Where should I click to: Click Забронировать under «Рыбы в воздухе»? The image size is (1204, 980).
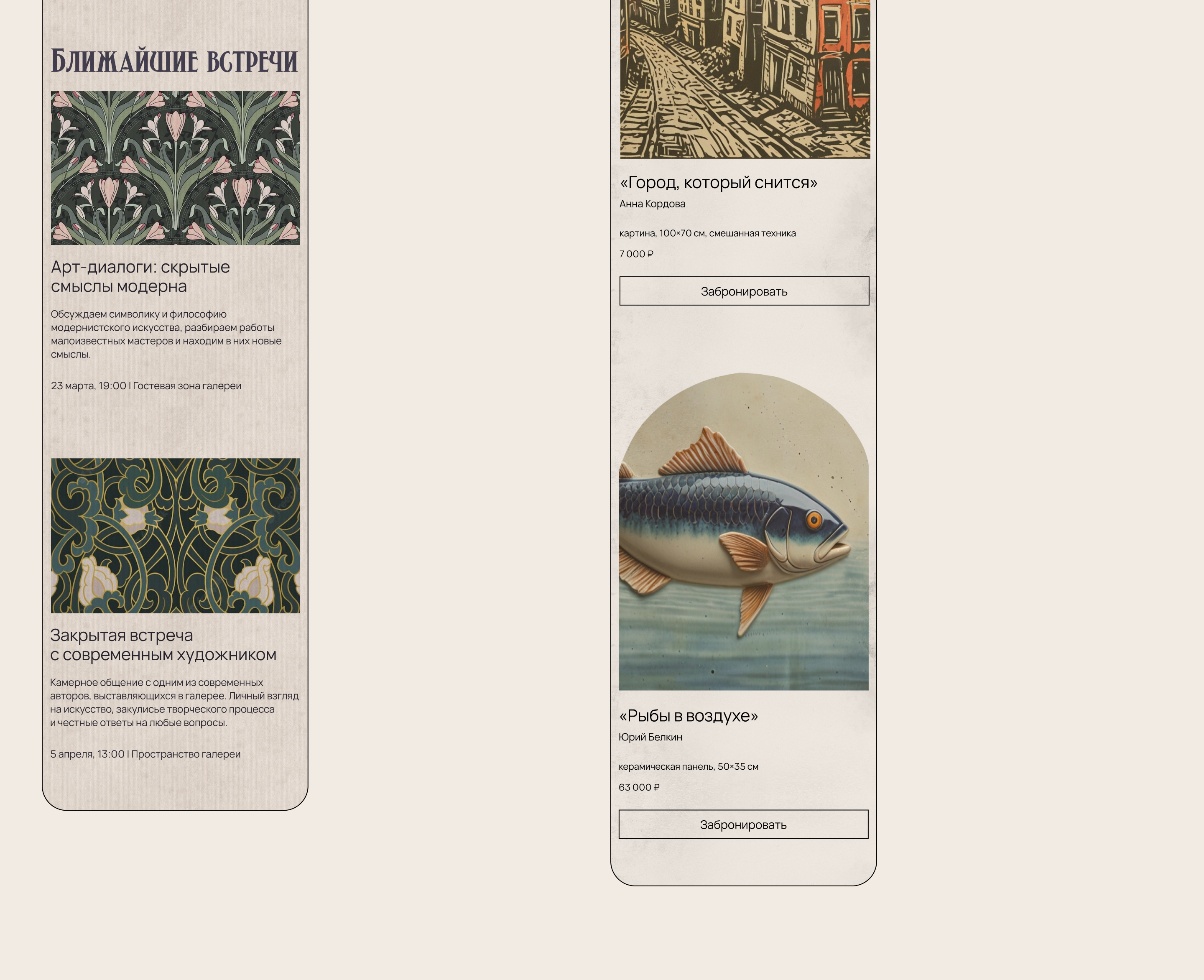pyautogui.click(x=743, y=824)
